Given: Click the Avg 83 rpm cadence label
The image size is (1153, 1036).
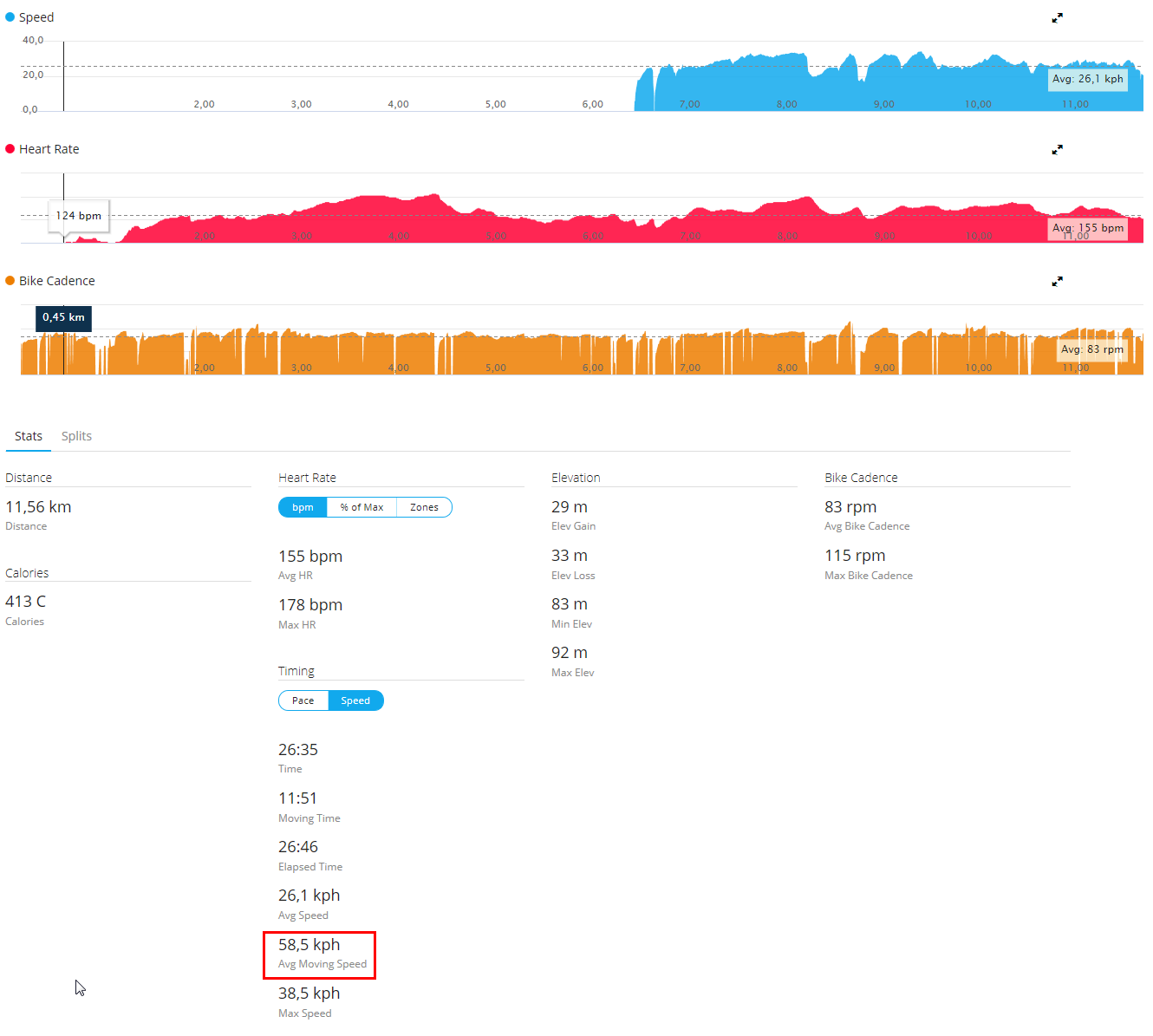Looking at the screenshot, I should click(1091, 349).
